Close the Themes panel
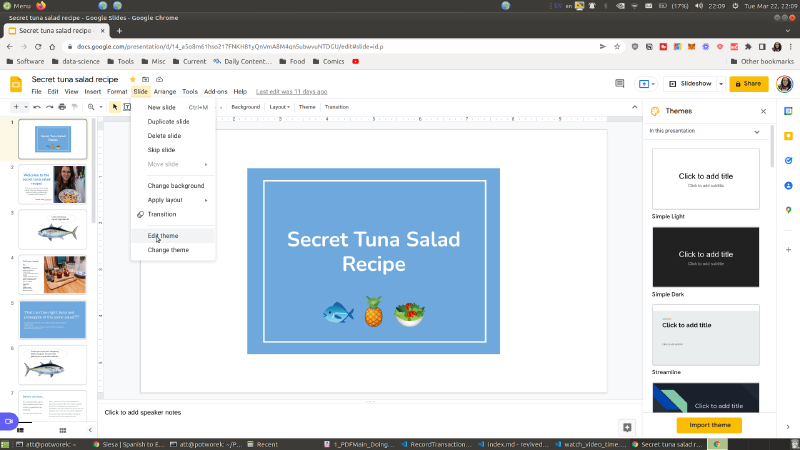The image size is (800, 450). click(x=764, y=112)
